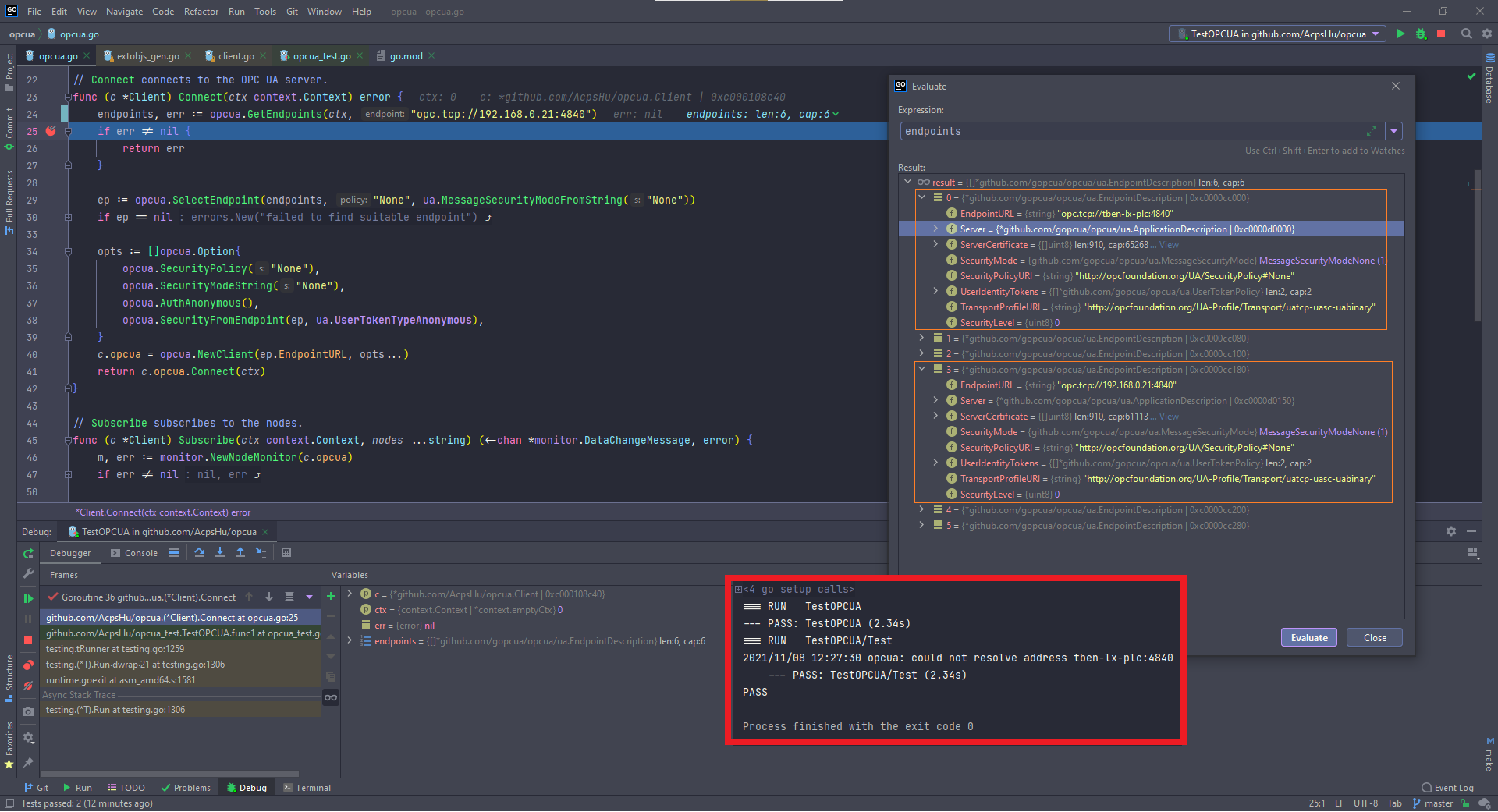Expand UserIdentityTokens under result item 0
The width and height of the screenshot is (1498, 812).
point(935,291)
